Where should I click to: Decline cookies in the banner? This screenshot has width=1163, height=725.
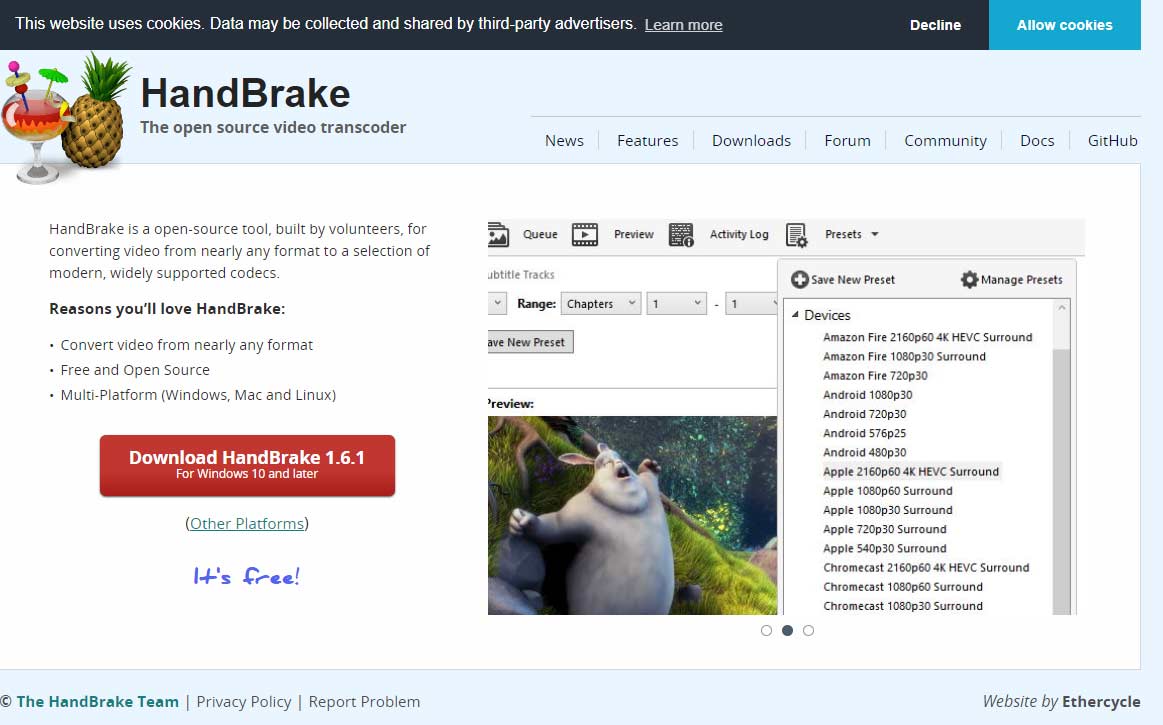click(935, 24)
